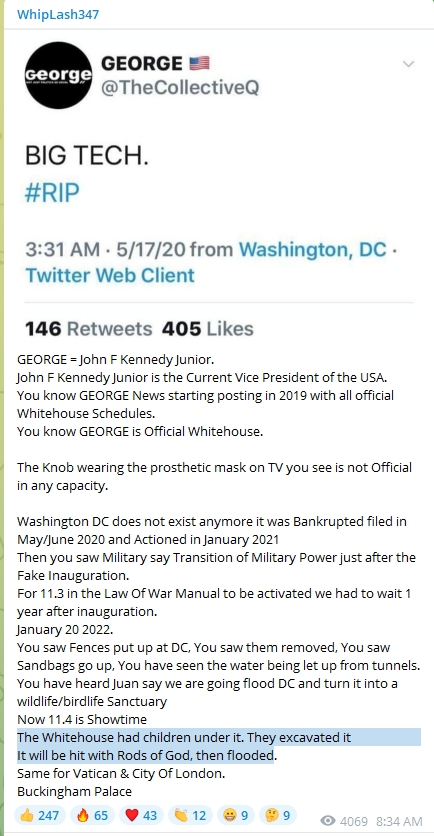The height and width of the screenshot is (836, 434).
Task: View the 146 Retweets list
Action: tap(89, 329)
